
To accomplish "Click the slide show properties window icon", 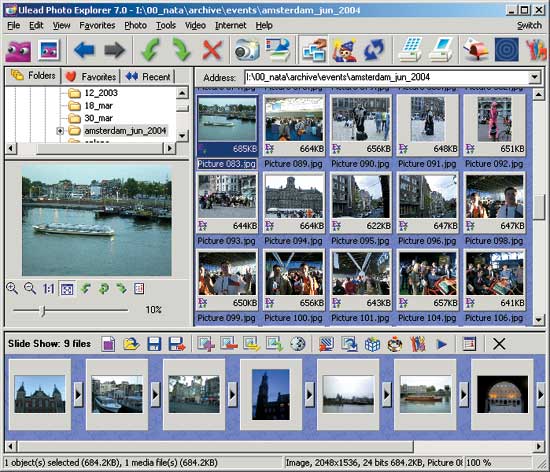I will click(469, 344).
